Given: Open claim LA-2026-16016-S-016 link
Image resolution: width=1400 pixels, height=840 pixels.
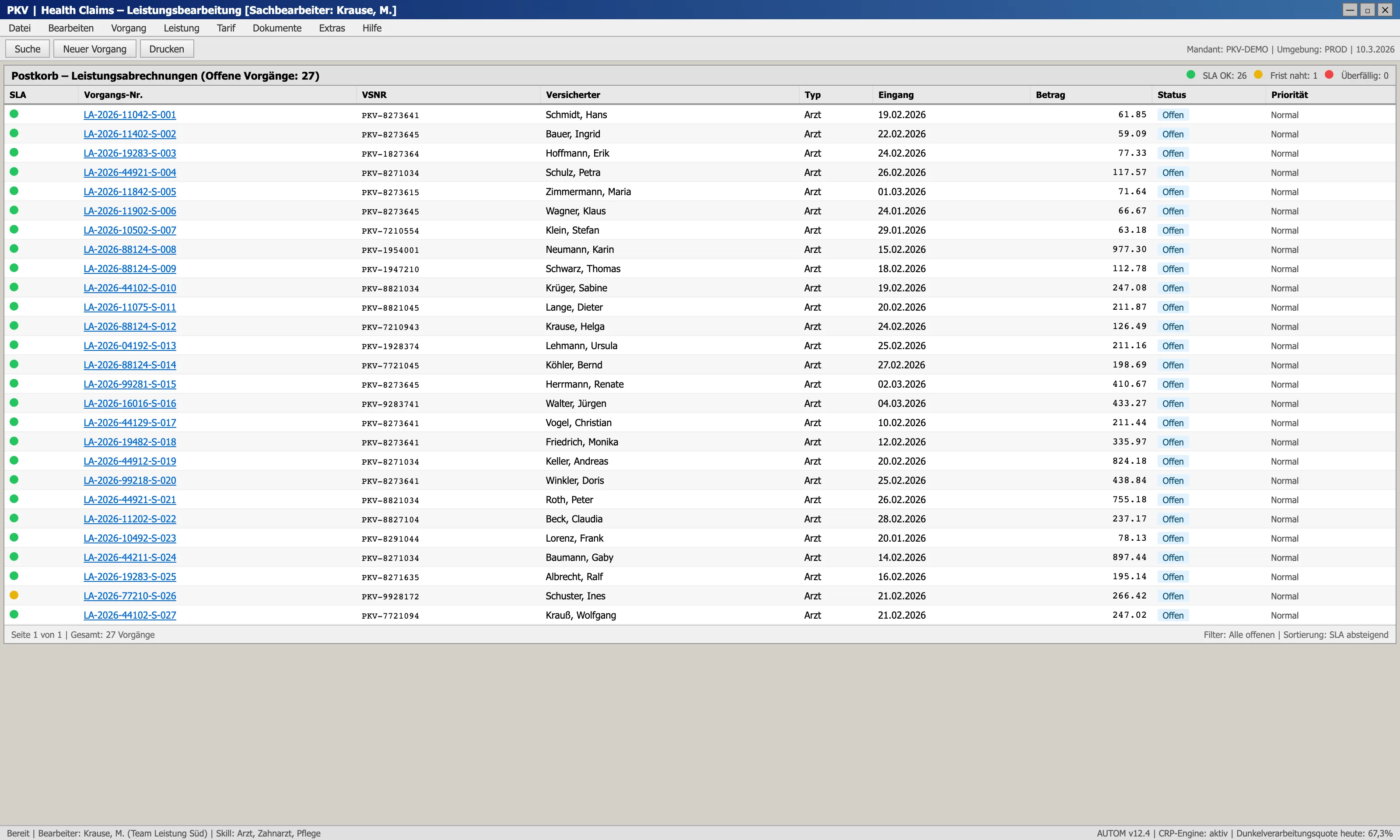Looking at the screenshot, I should [129, 403].
